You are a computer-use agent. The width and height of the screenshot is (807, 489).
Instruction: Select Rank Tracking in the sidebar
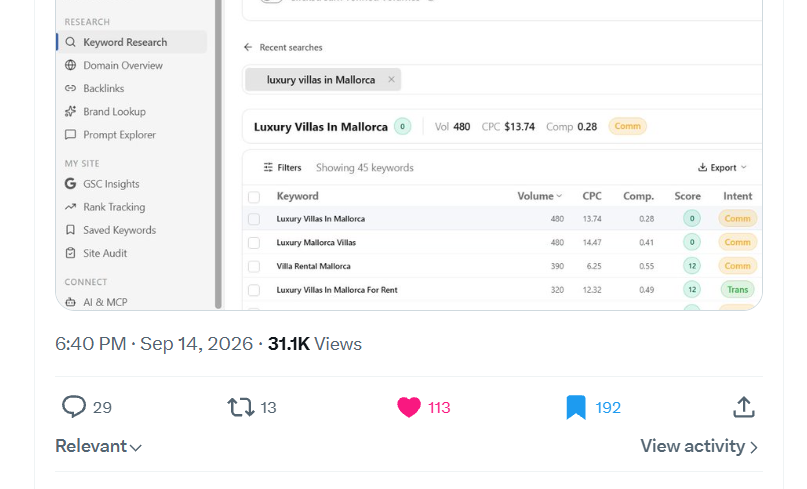coord(114,207)
